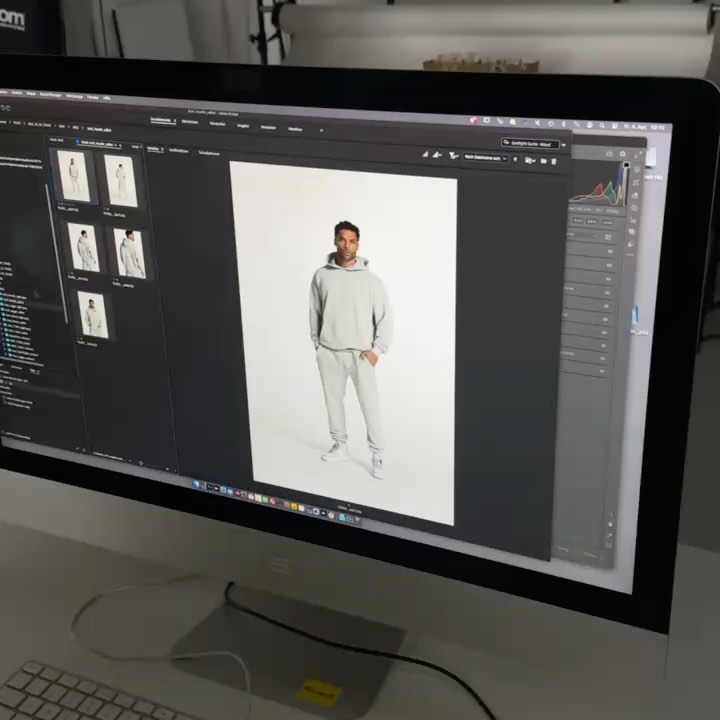The height and width of the screenshot is (720, 720).
Task: Switch to the Workflow workspace tab
Action: click(x=295, y=129)
